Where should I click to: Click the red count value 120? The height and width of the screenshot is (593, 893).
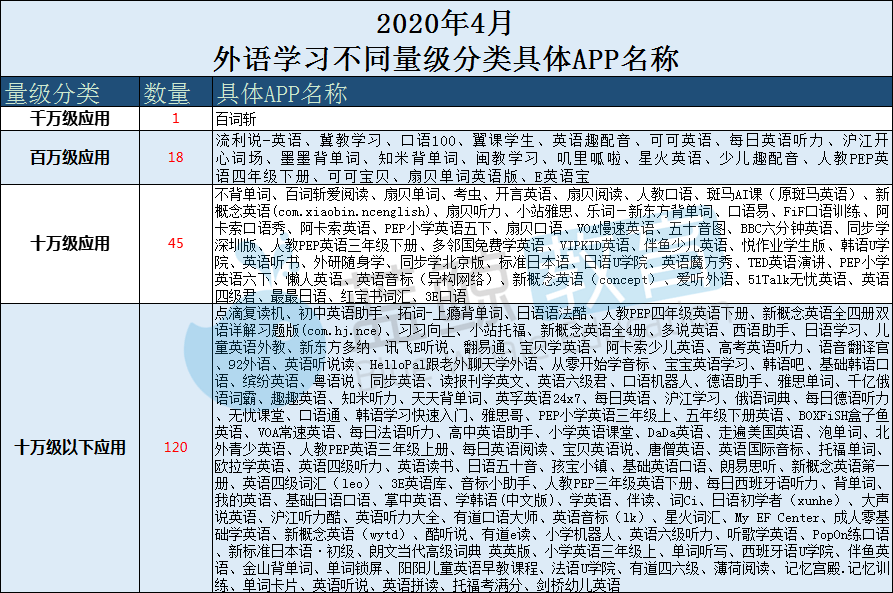click(x=176, y=447)
